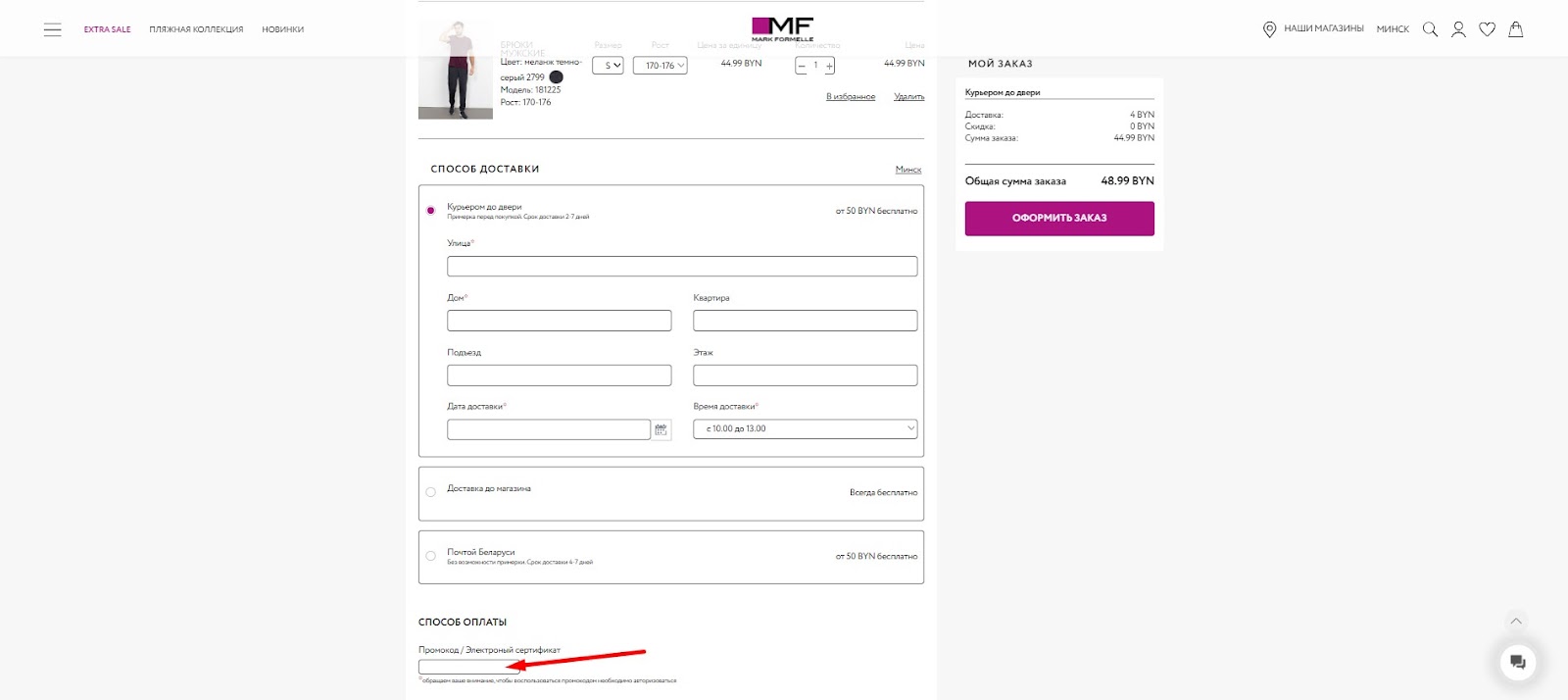Screen dimensions: 1568x700
Task: Select the Минск city in header
Action: click(1393, 29)
